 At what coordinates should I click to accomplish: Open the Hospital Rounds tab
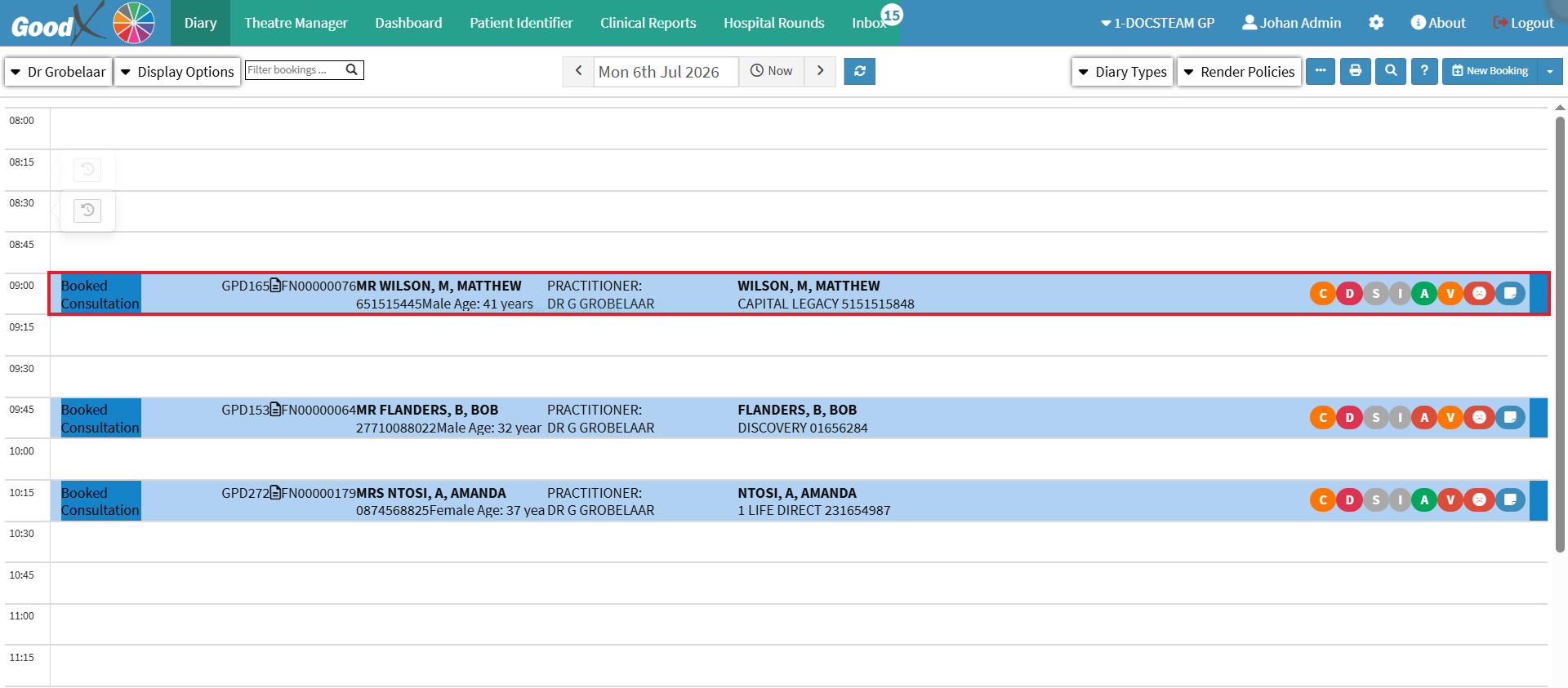click(x=774, y=23)
